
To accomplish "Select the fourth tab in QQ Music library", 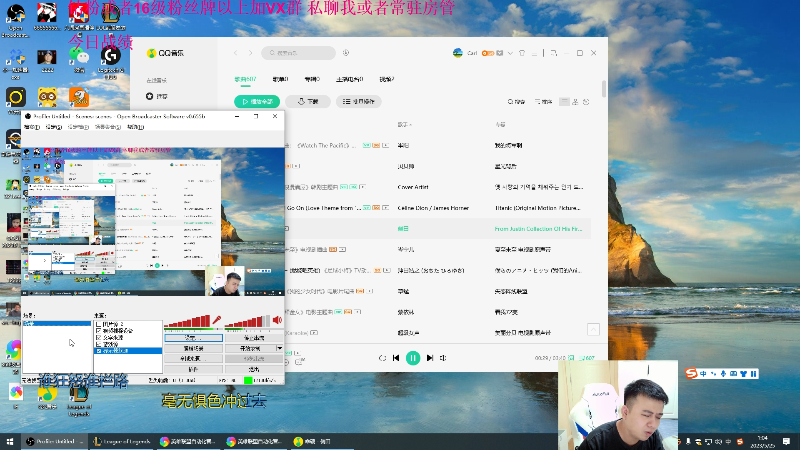I will point(349,79).
